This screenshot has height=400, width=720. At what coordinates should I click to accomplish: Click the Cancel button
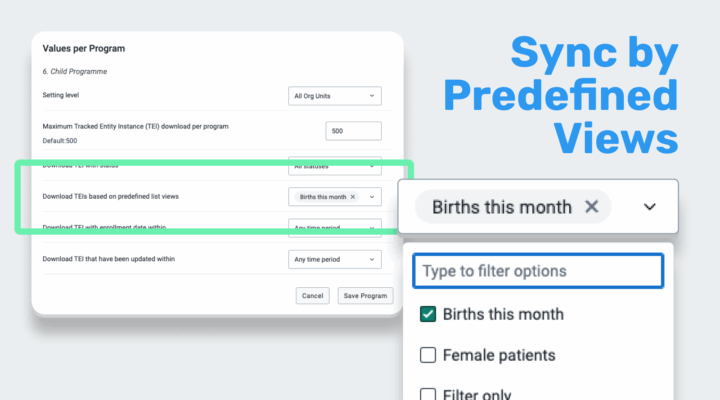tap(313, 295)
